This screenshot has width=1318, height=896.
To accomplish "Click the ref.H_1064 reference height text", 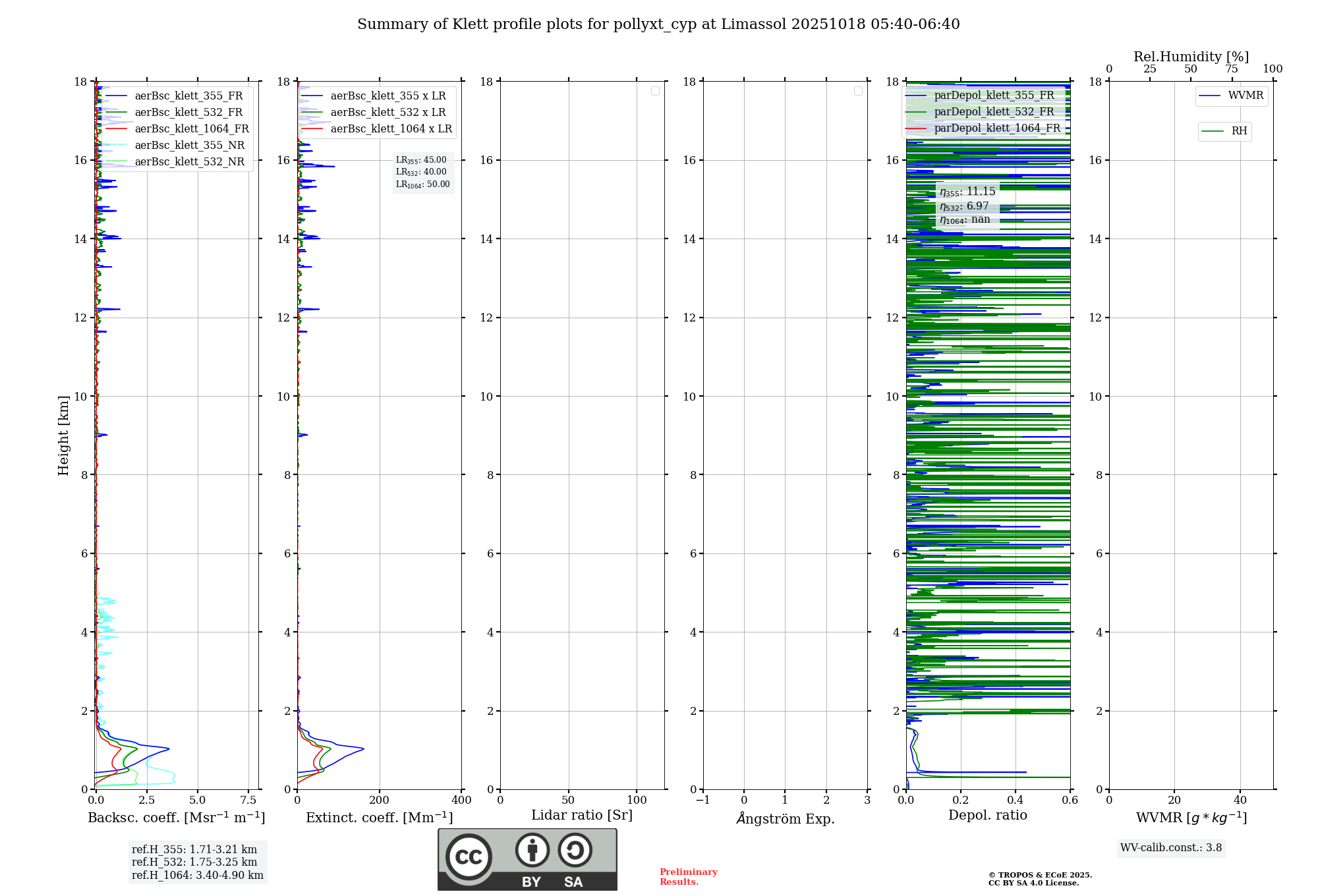I will pyautogui.click(x=197, y=875).
